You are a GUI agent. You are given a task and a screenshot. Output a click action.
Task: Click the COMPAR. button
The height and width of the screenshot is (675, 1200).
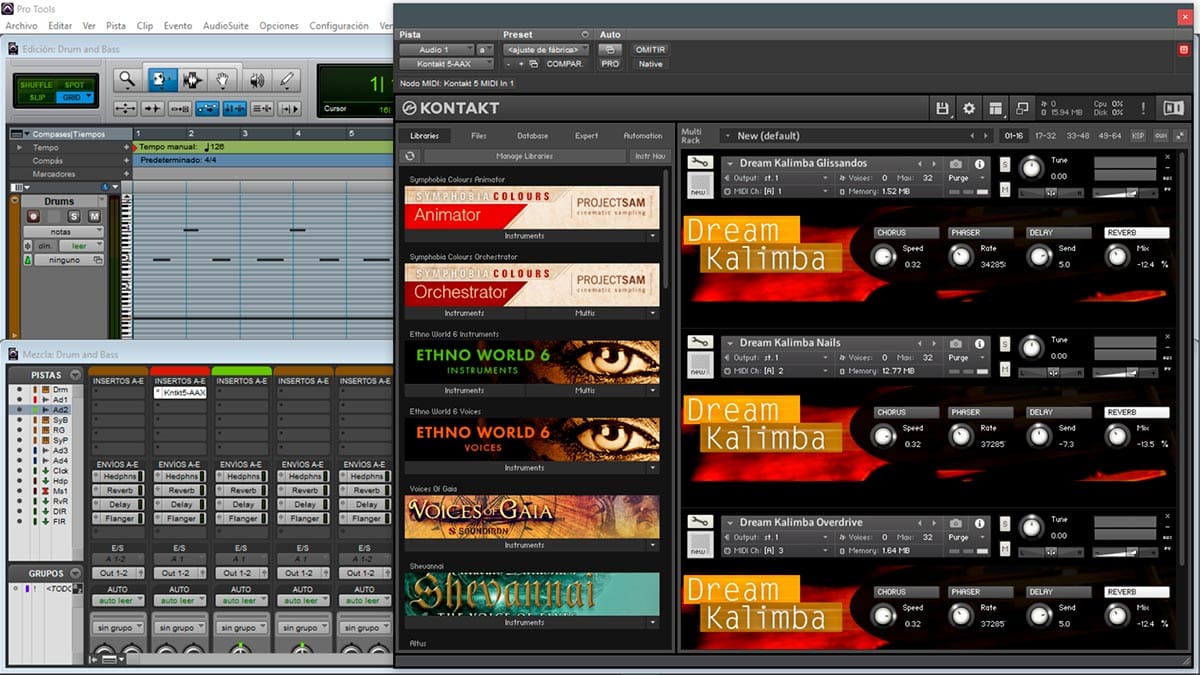[565, 64]
